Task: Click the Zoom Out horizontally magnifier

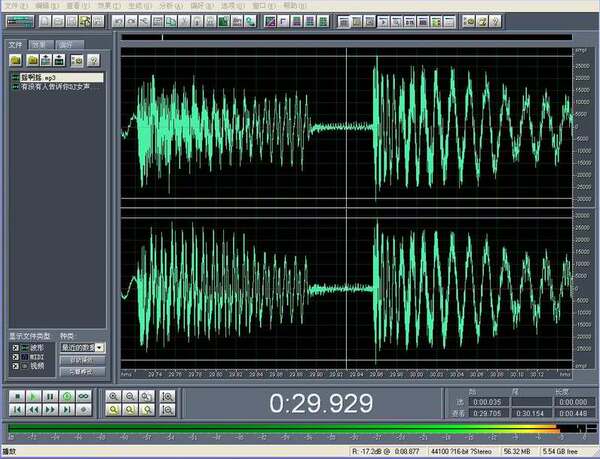Action: pos(131,396)
